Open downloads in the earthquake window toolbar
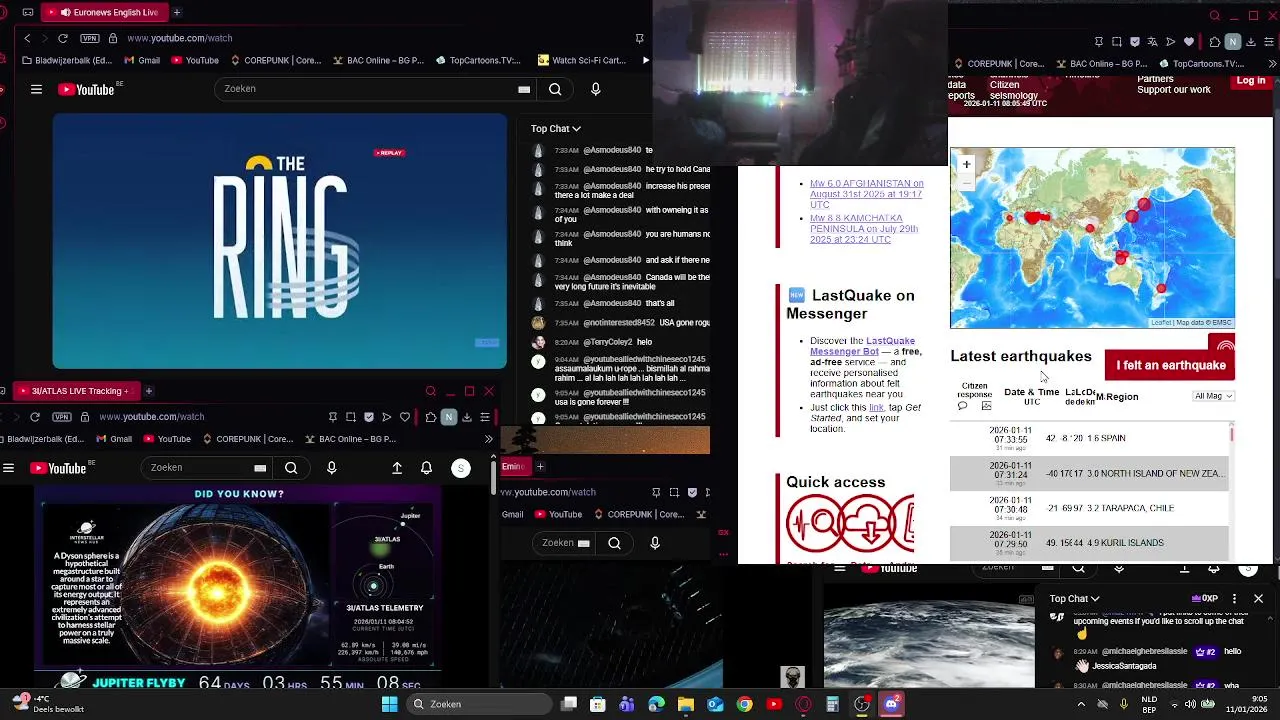The width and height of the screenshot is (1280, 720). tap(1251, 42)
